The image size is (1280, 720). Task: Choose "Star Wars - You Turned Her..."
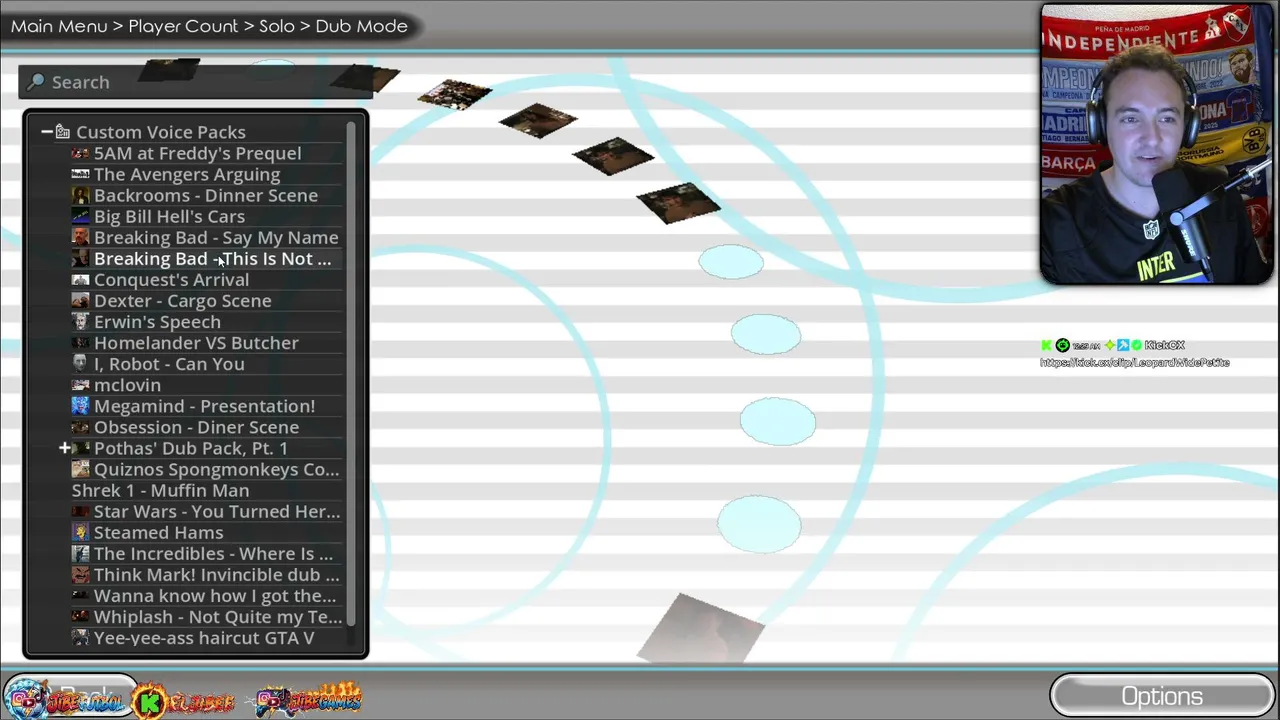(x=217, y=511)
